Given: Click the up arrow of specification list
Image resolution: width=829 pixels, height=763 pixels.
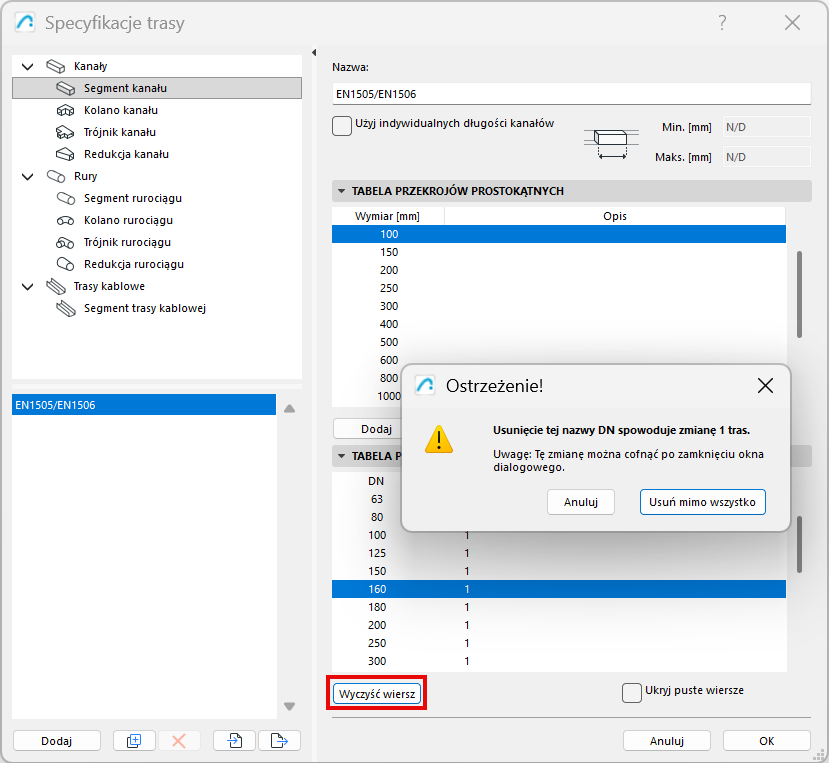Looking at the screenshot, I should click(290, 409).
